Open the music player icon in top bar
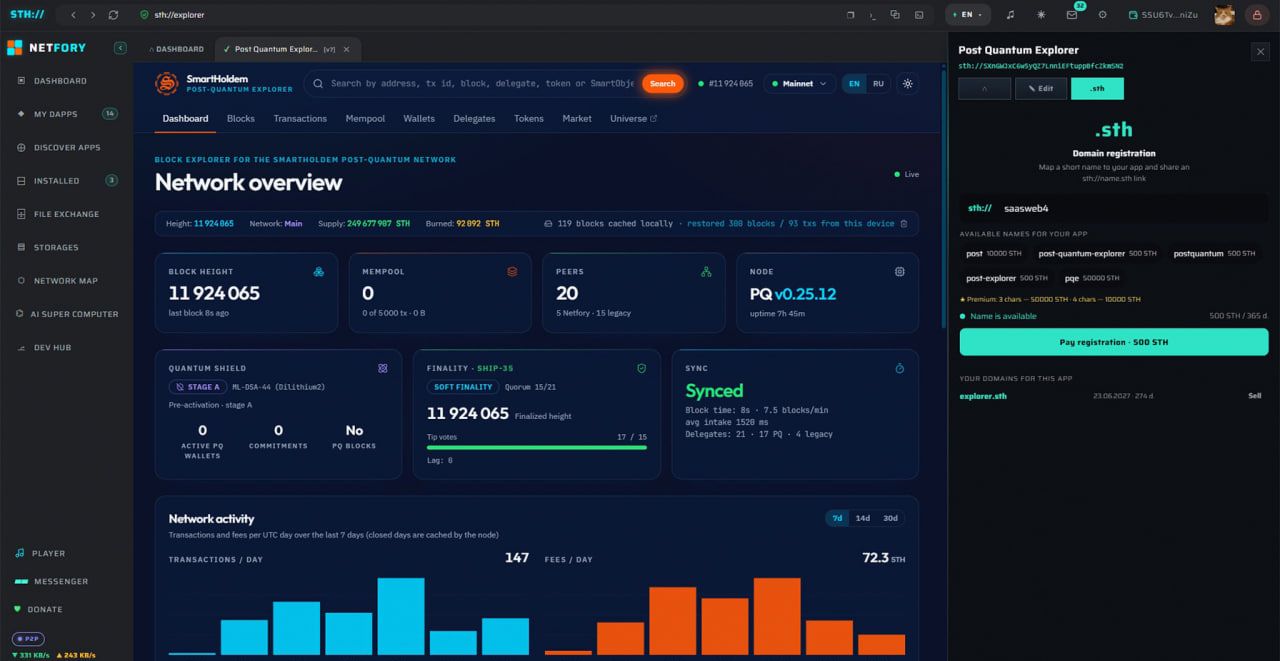This screenshot has height=661, width=1280. (x=1010, y=15)
